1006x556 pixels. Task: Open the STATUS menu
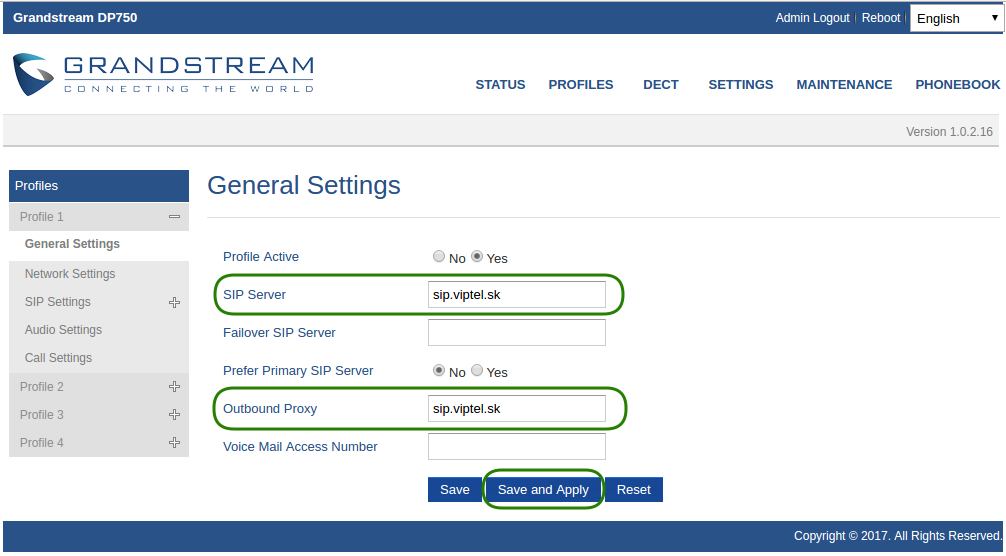(x=500, y=85)
